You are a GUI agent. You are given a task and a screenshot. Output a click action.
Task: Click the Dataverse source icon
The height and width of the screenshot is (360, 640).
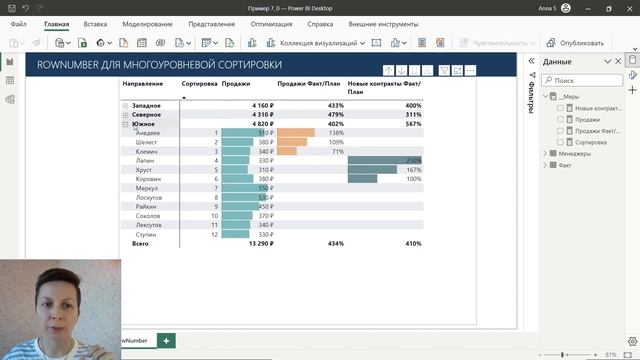coord(160,43)
